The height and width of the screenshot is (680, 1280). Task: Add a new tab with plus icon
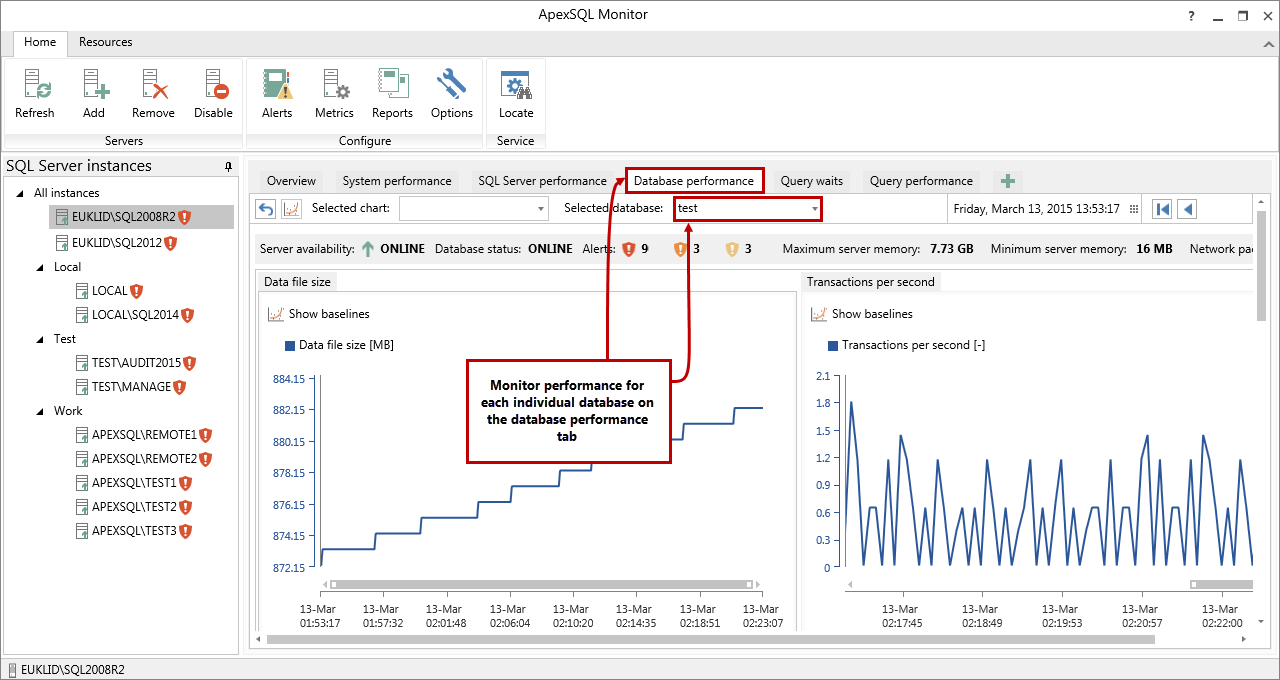point(1008,181)
